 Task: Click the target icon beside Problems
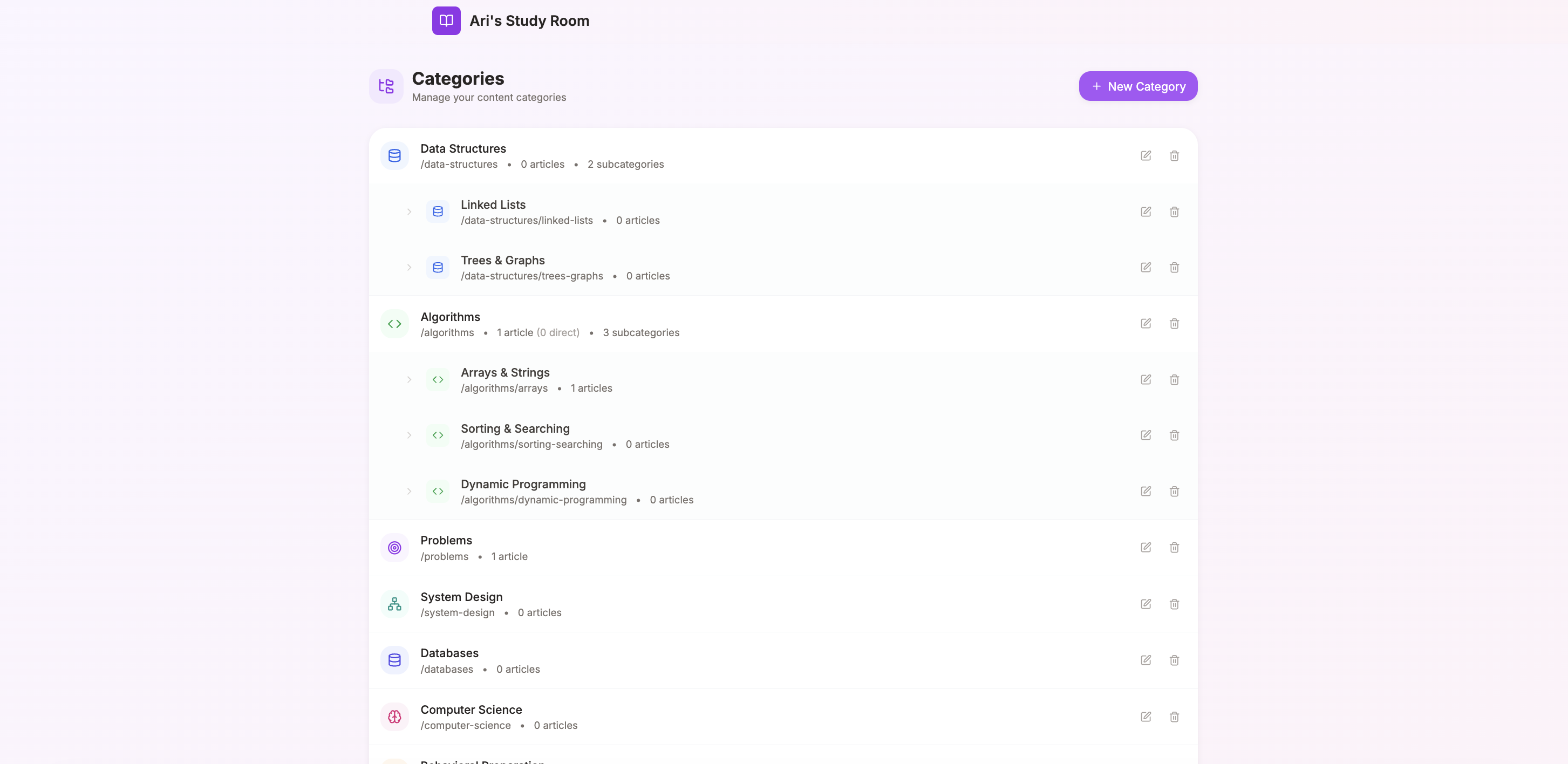point(394,547)
